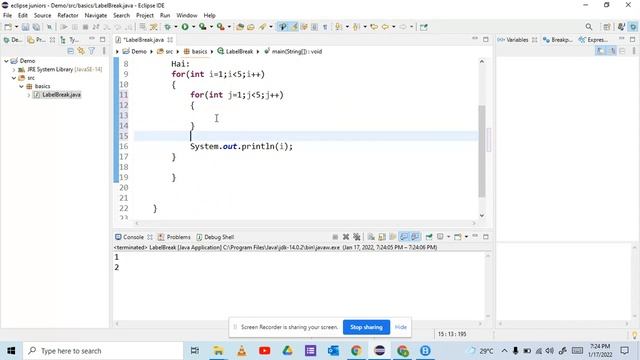Click the Save All toolbar icon
Screen dimensions: 640x360
coord(36,27)
